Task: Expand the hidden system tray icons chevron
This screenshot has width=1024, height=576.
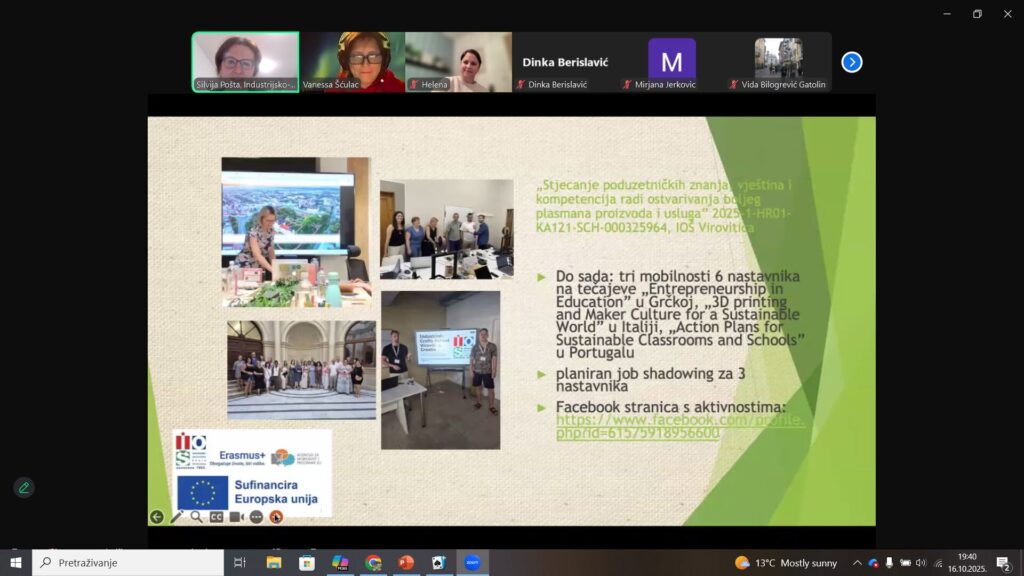Action: pos(857,563)
